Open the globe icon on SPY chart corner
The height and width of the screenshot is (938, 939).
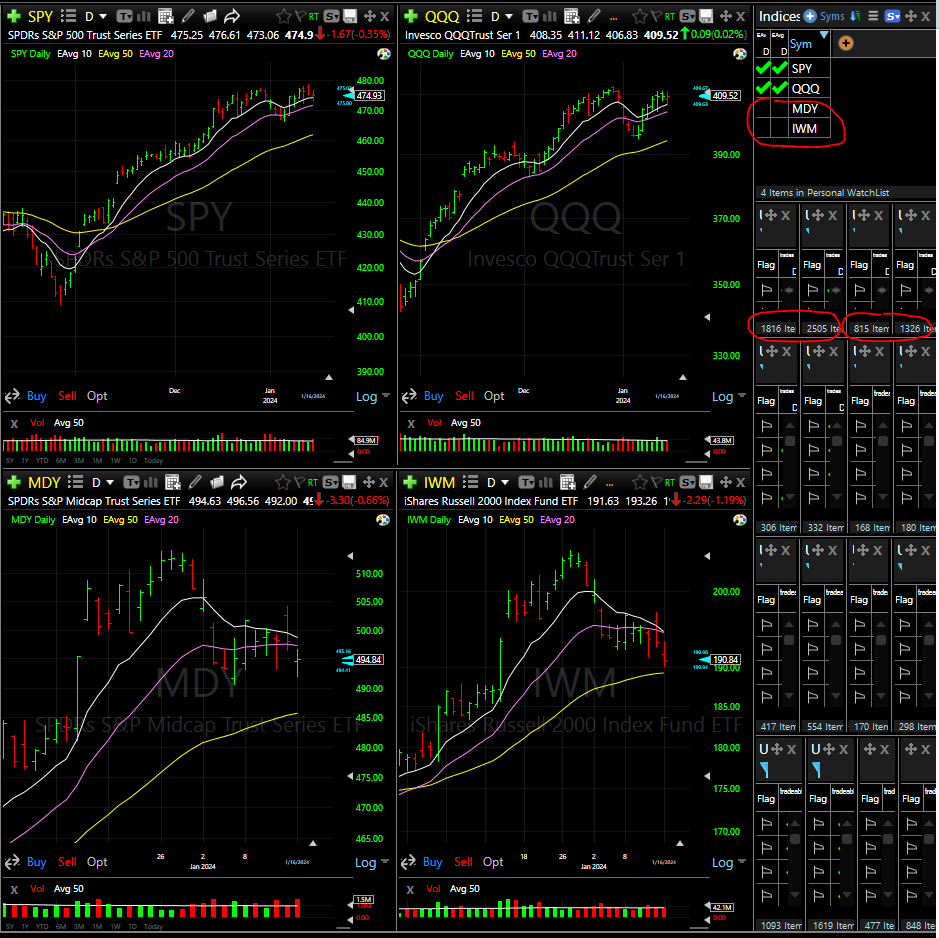(x=383, y=54)
